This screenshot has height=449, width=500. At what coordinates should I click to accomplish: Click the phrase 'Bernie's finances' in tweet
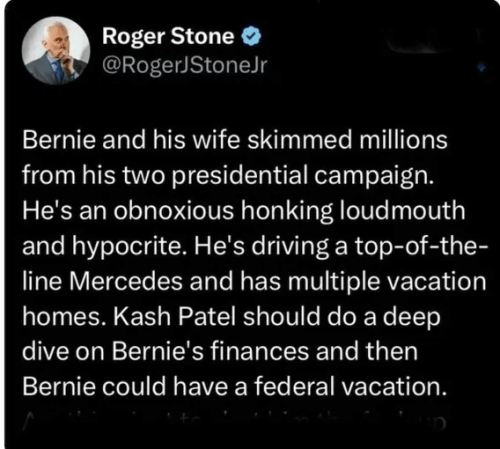[x=210, y=352]
